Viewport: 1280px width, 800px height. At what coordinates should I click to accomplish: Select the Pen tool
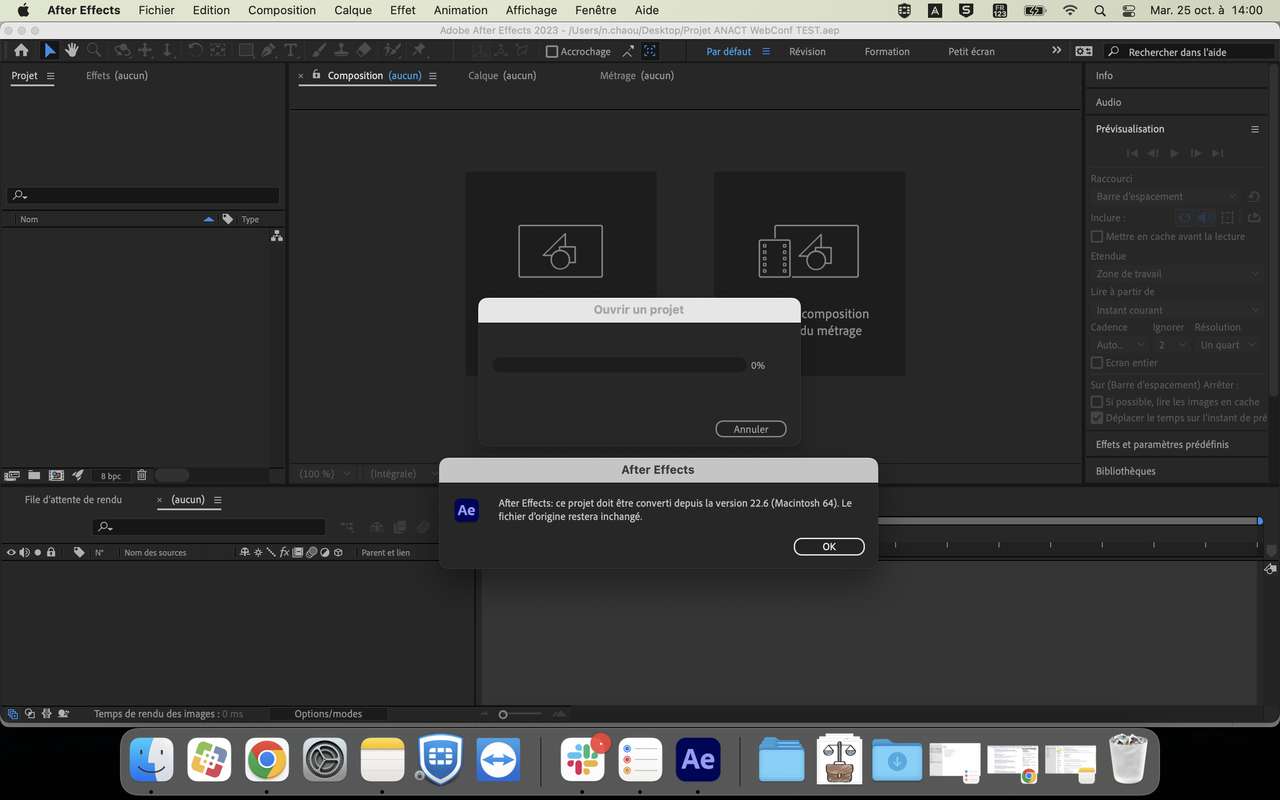tap(269, 50)
